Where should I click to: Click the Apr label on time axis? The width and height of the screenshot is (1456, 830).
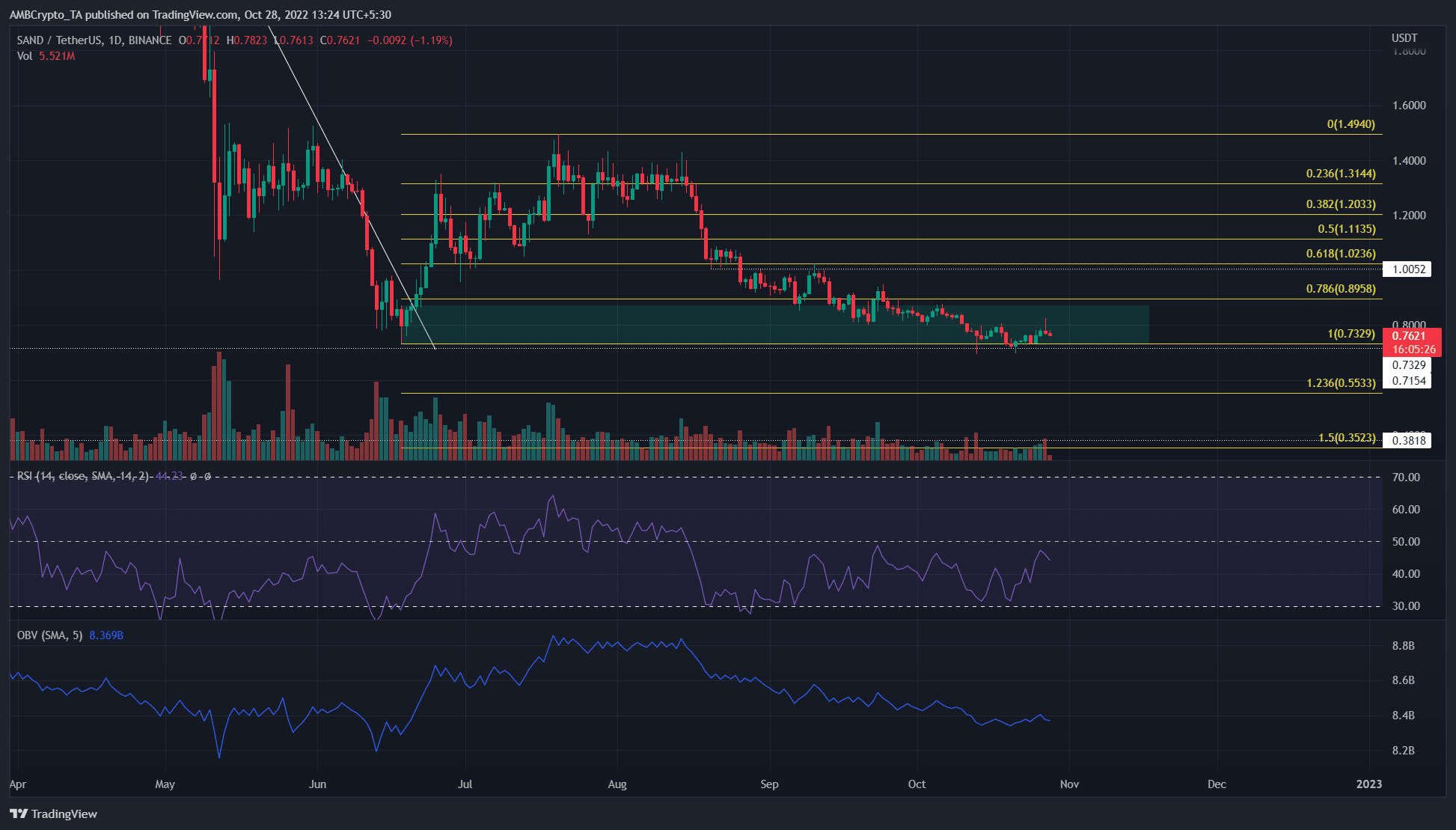click(x=18, y=784)
